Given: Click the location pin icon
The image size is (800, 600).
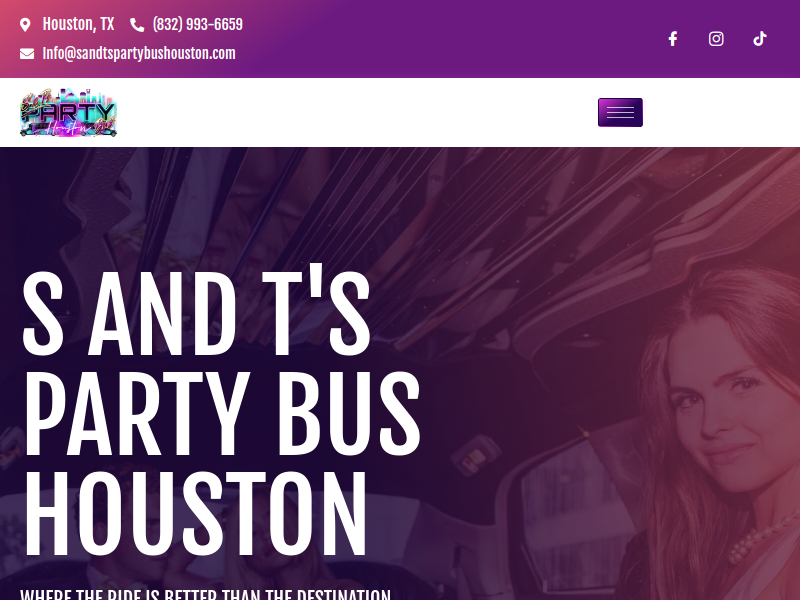Looking at the screenshot, I should tap(25, 24).
